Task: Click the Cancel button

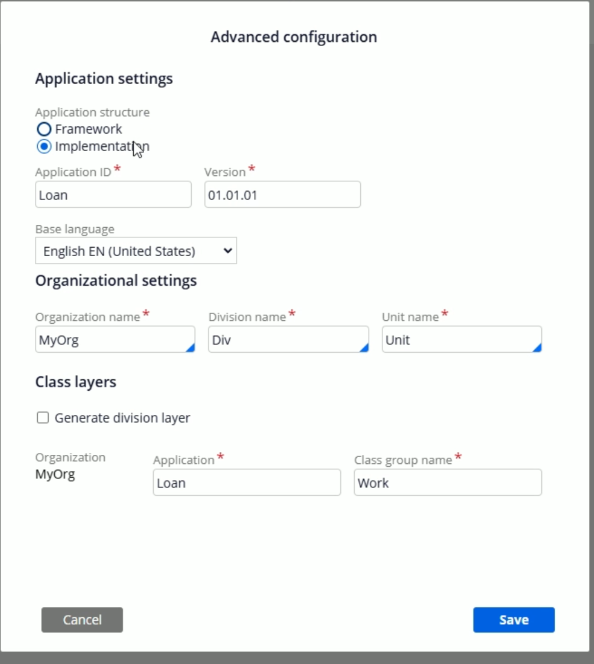Action: (x=82, y=620)
